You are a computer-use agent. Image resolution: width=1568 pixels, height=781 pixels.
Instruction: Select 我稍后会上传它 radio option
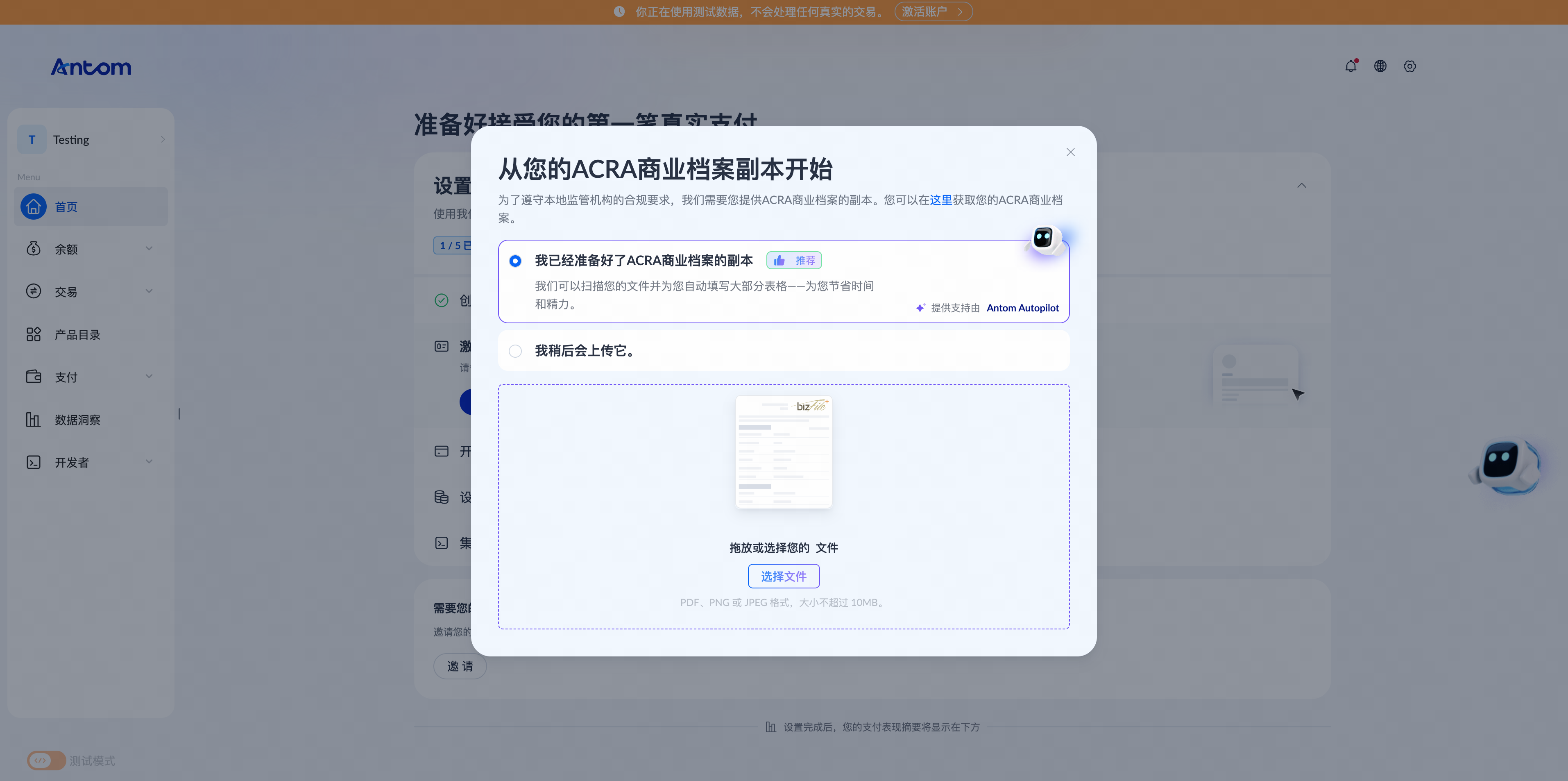tap(515, 351)
